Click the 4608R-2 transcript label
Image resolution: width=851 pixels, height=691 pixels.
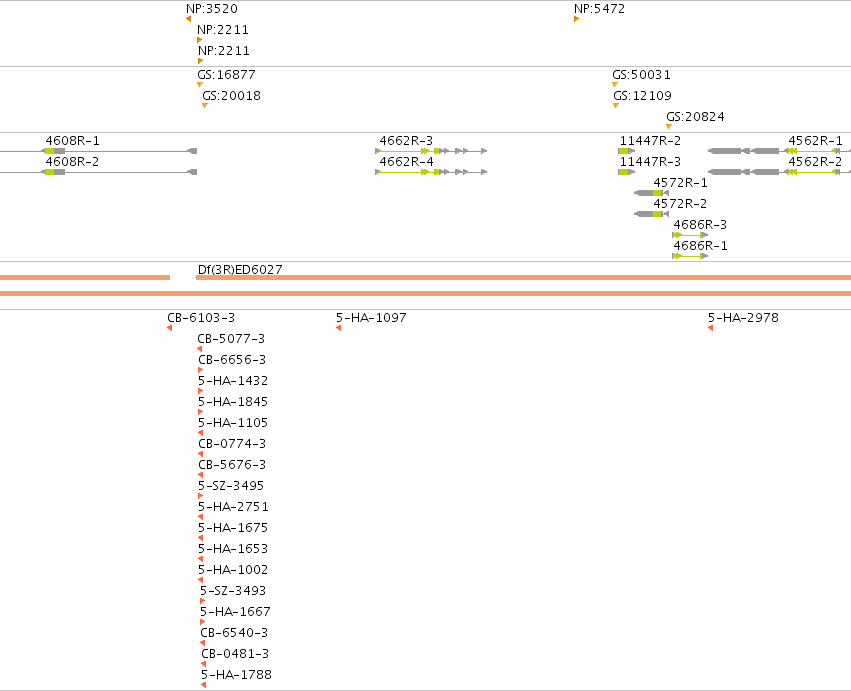tap(72, 162)
